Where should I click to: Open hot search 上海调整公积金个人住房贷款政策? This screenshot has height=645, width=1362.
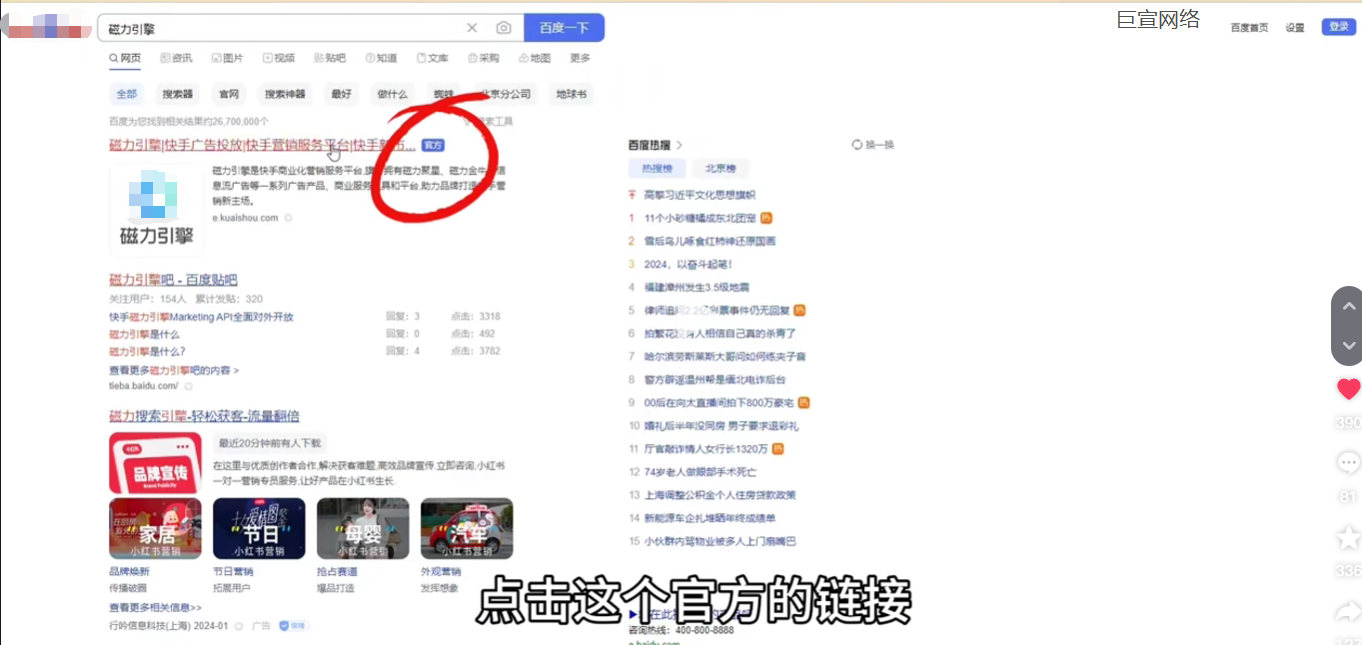click(x=720, y=495)
